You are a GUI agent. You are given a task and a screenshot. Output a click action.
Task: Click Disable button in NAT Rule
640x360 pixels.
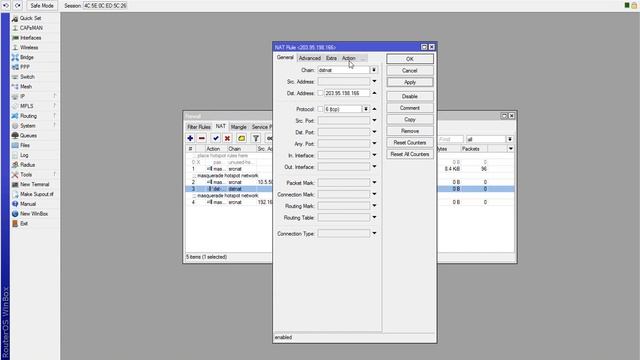[x=410, y=97]
